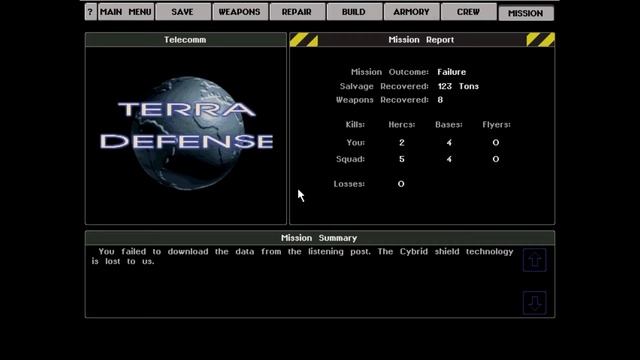Click the mission summary failure text
Image resolution: width=640 pixels, height=360 pixels.
tap(302, 256)
